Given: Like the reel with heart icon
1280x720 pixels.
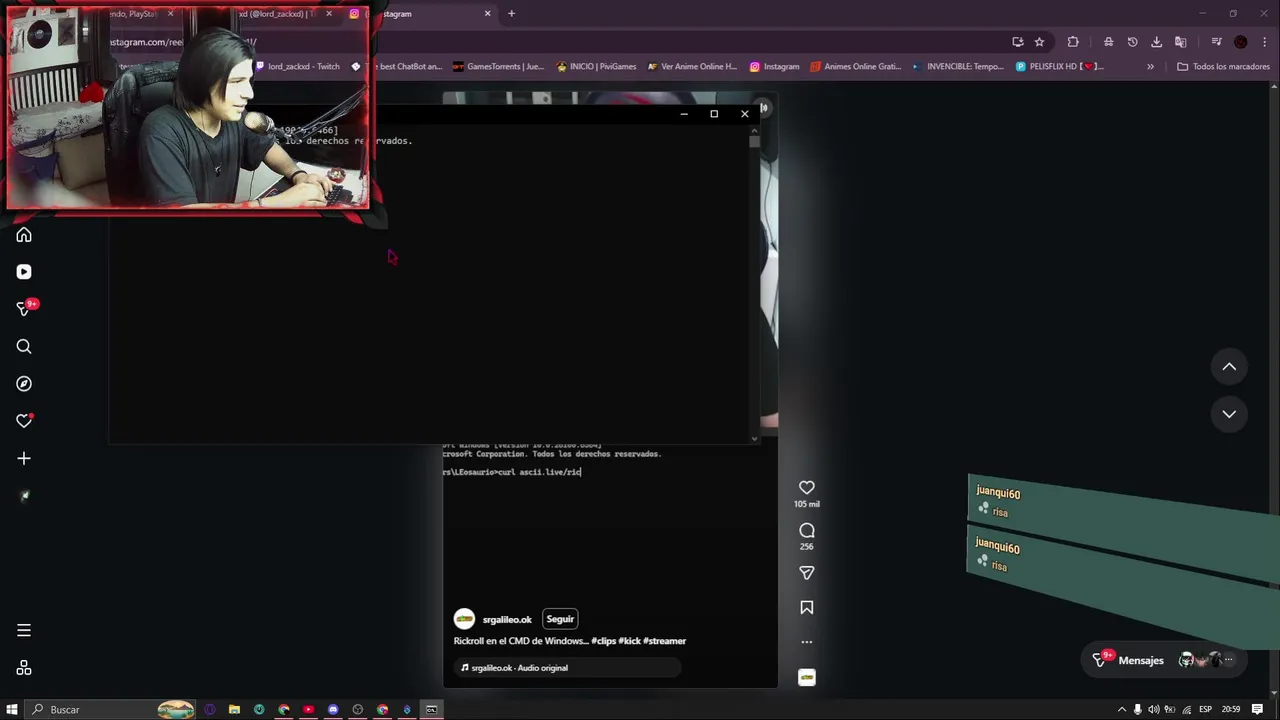Looking at the screenshot, I should (807, 488).
